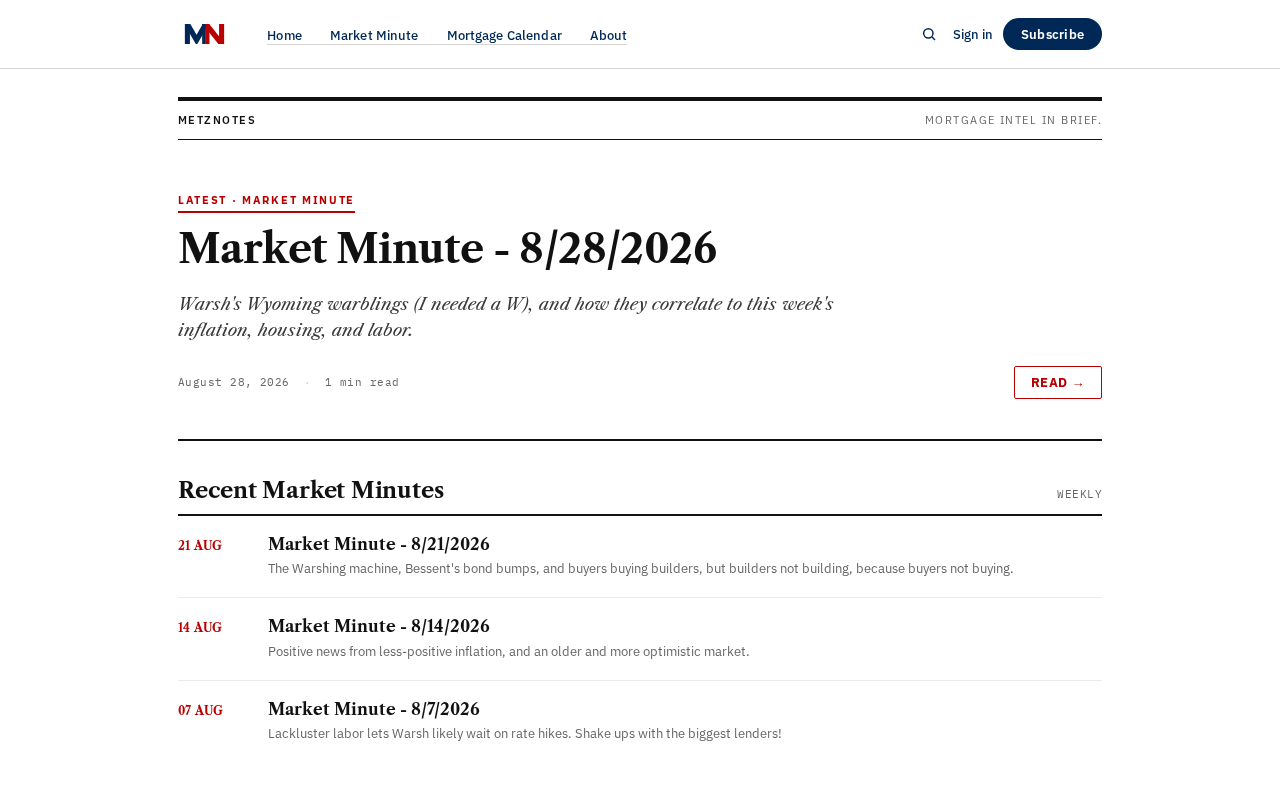Click the 07 AUG date label
Image resolution: width=1280 pixels, height=800 pixels.
pyautogui.click(x=200, y=711)
